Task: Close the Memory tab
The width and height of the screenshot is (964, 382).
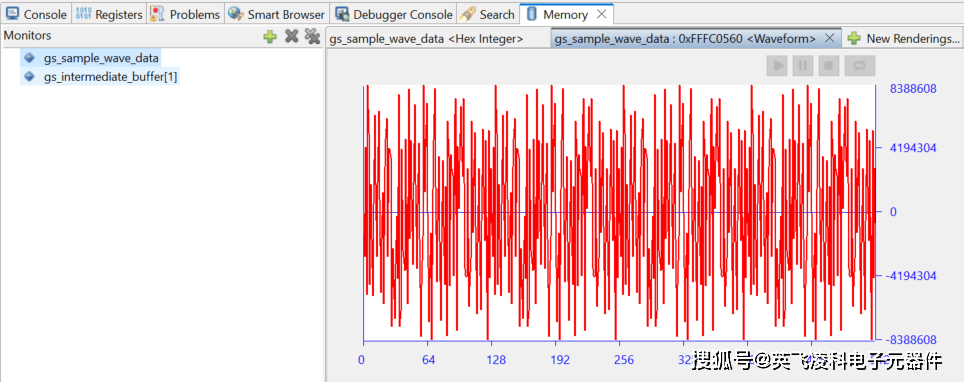Action: 602,14
